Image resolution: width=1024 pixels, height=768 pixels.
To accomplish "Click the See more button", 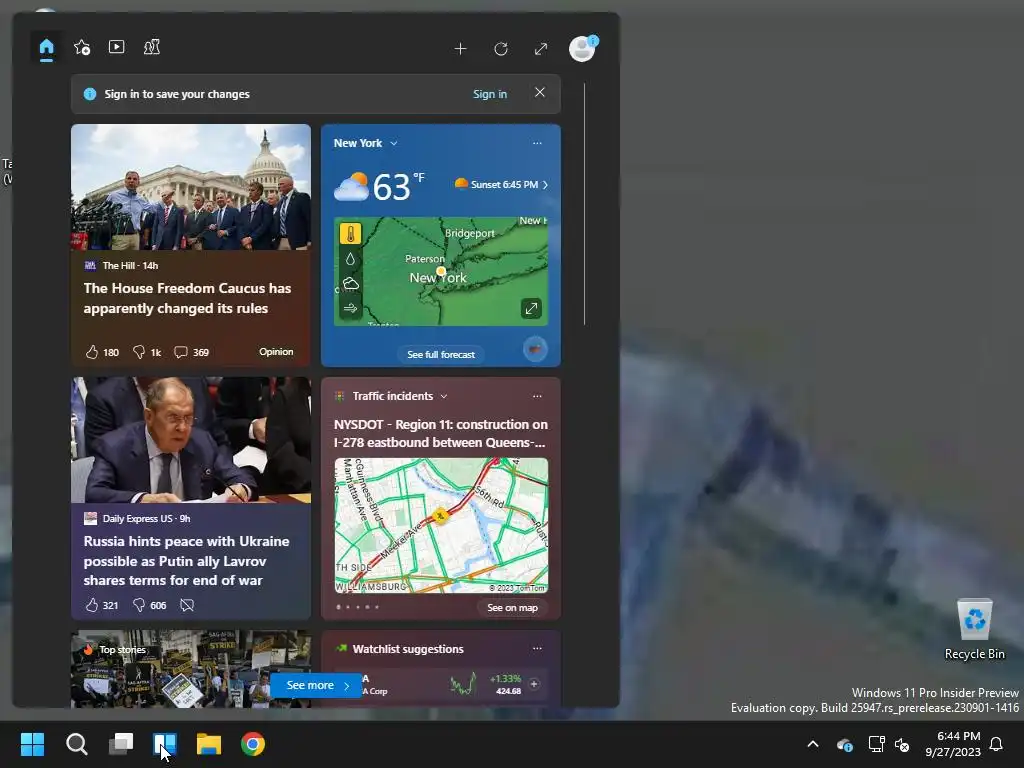I will pyautogui.click(x=316, y=685).
